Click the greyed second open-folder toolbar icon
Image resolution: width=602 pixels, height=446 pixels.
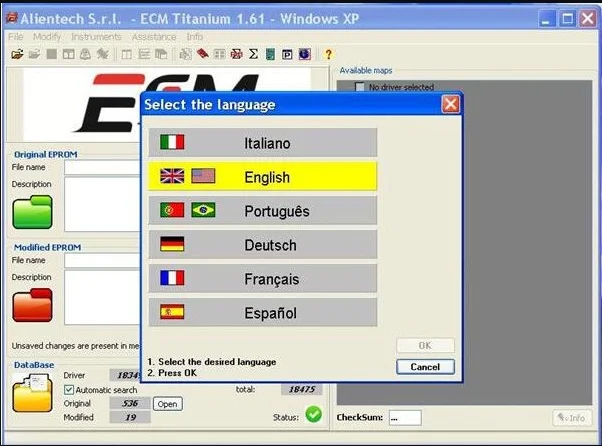click(35, 54)
